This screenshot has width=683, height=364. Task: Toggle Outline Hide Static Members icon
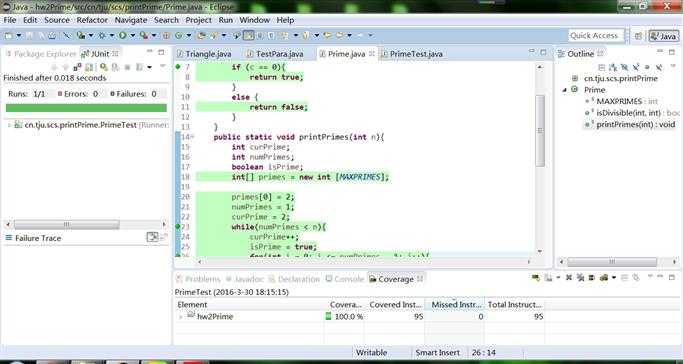coord(636,67)
